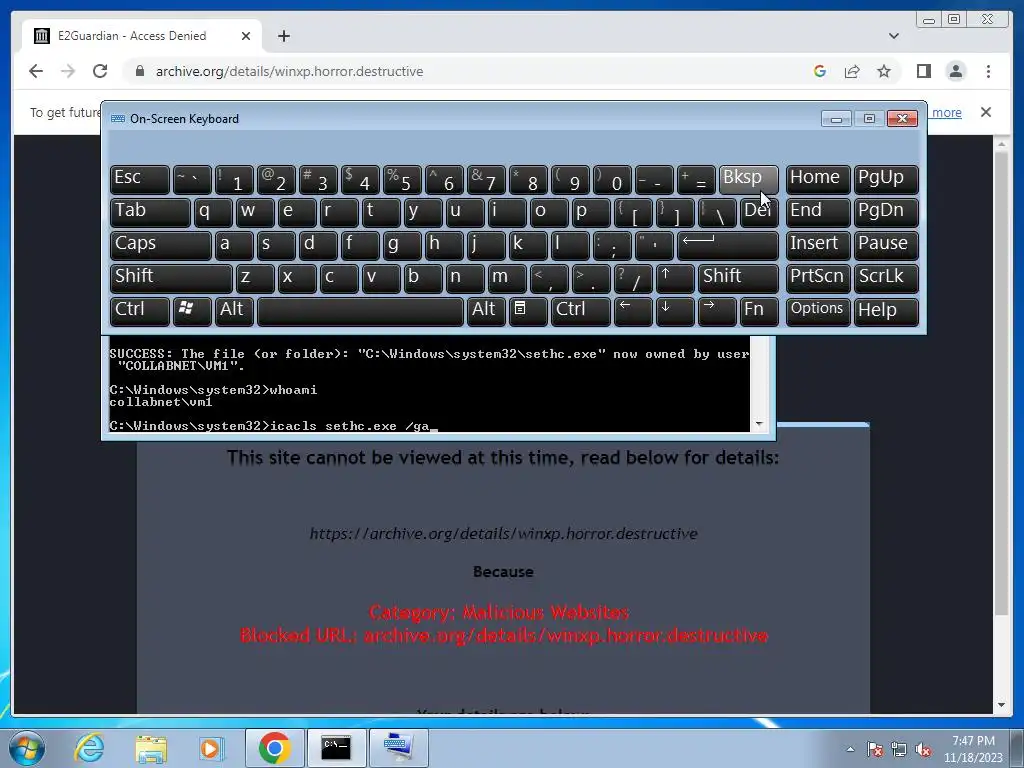This screenshot has height=768, width=1024.
Task: Click the left arrow key
Action: 633,310
